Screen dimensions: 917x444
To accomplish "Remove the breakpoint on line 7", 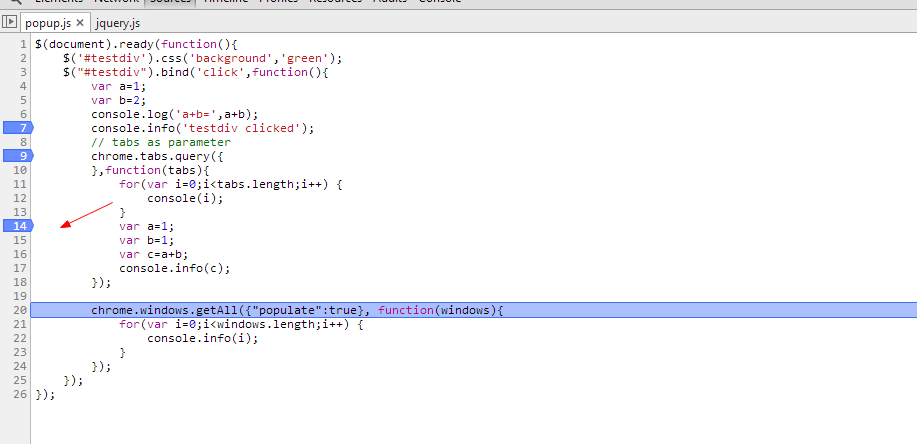I will point(18,128).
